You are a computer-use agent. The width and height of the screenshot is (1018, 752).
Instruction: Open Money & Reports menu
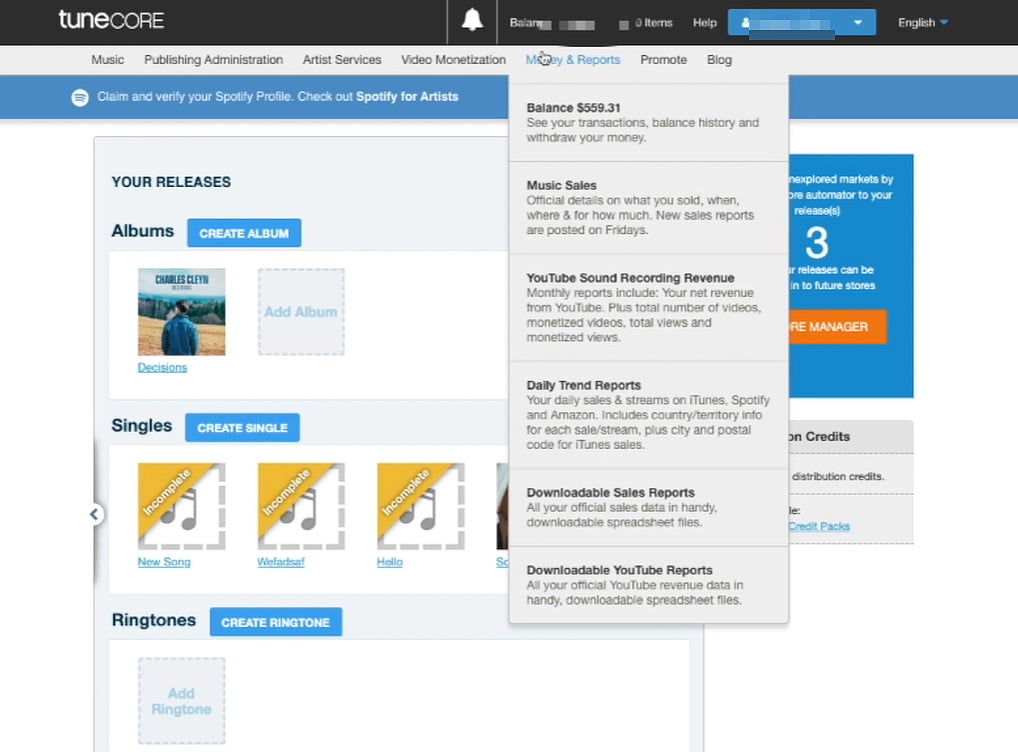[573, 60]
